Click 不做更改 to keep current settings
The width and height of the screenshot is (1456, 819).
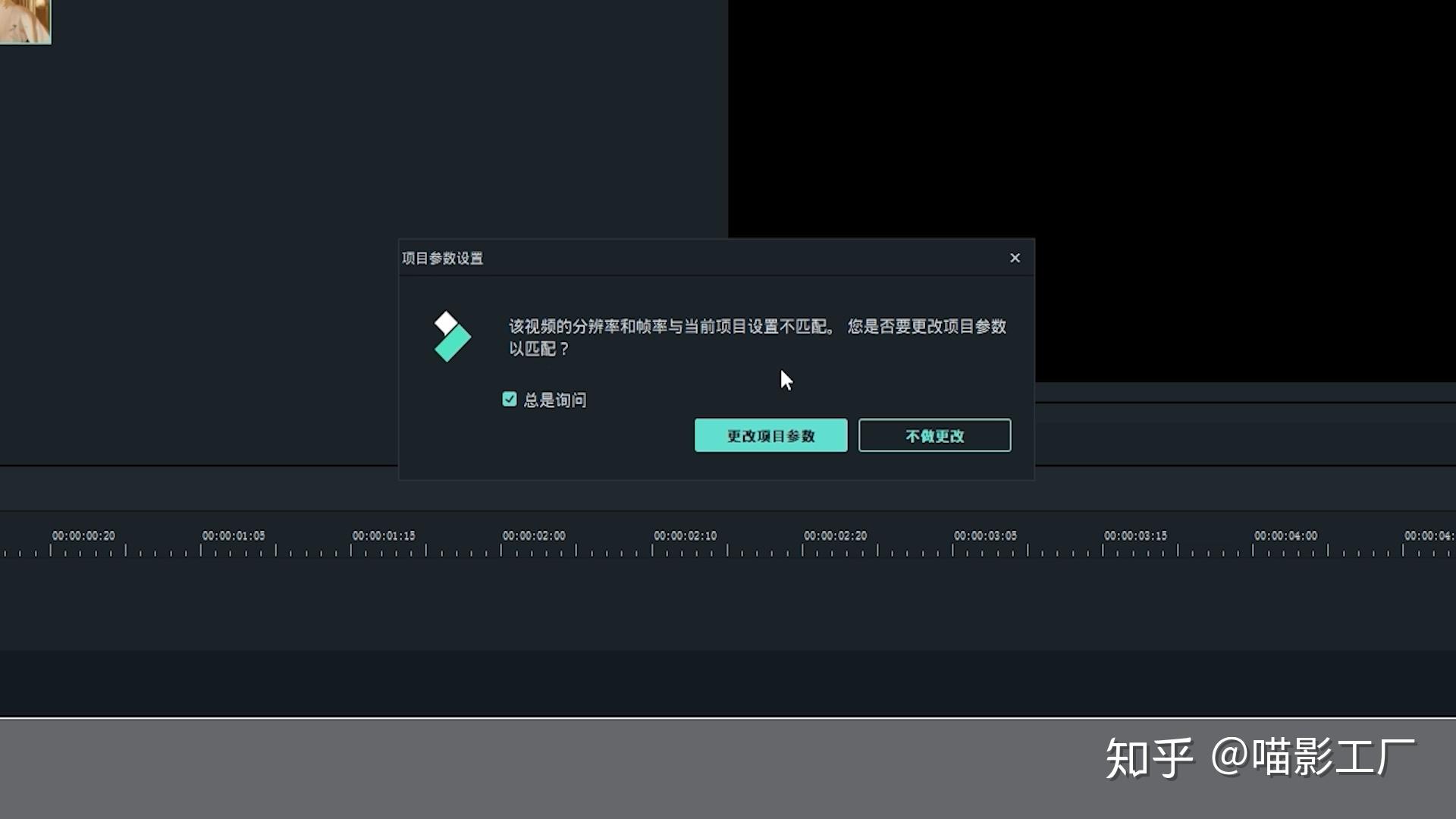(934, 435)
